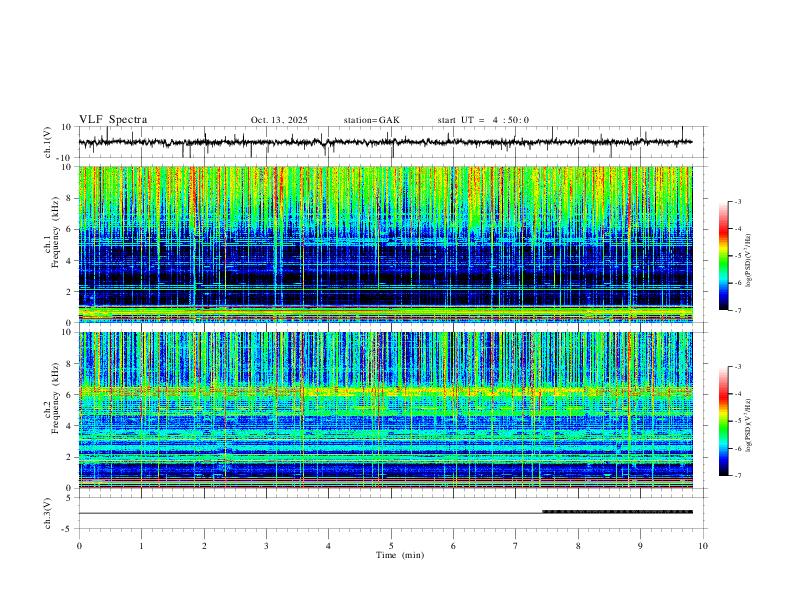Click the "log(PSD)(V²/Hz)" label beside ch.1 colorbar
Viewport: 792px width, 612px height.
749,261
